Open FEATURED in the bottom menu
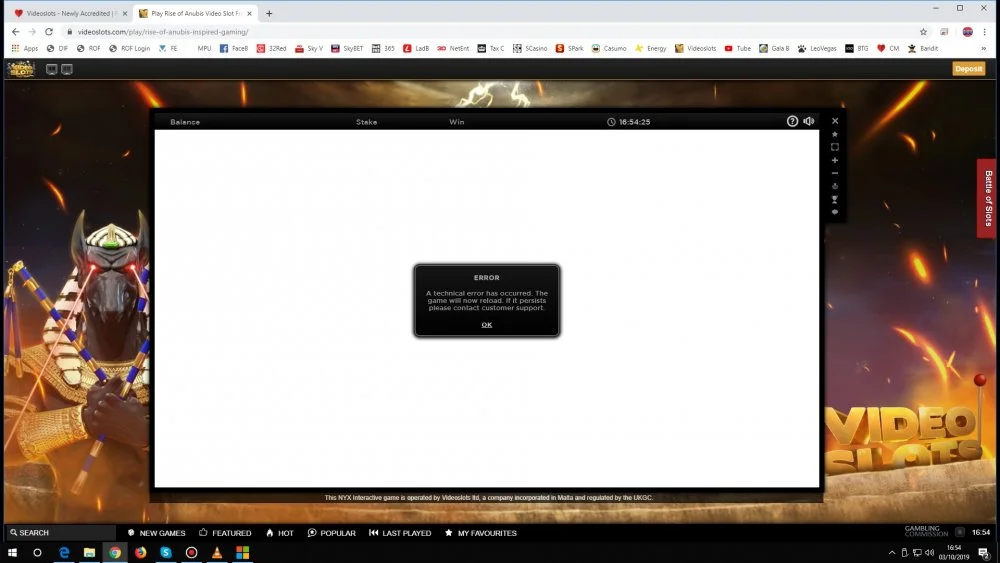Viewport: 1000px width, 563px height. tap(225, 533)
